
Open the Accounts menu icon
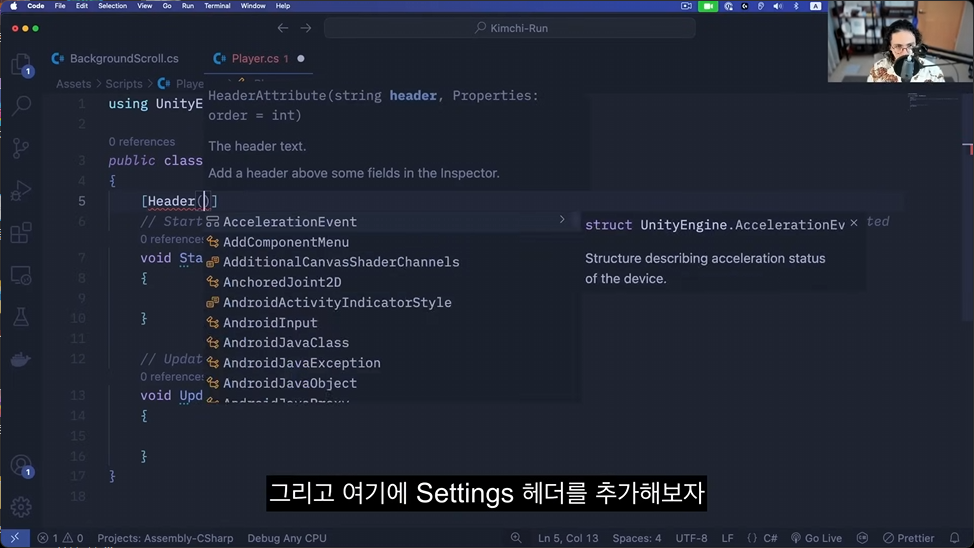(x=21, y=466)
